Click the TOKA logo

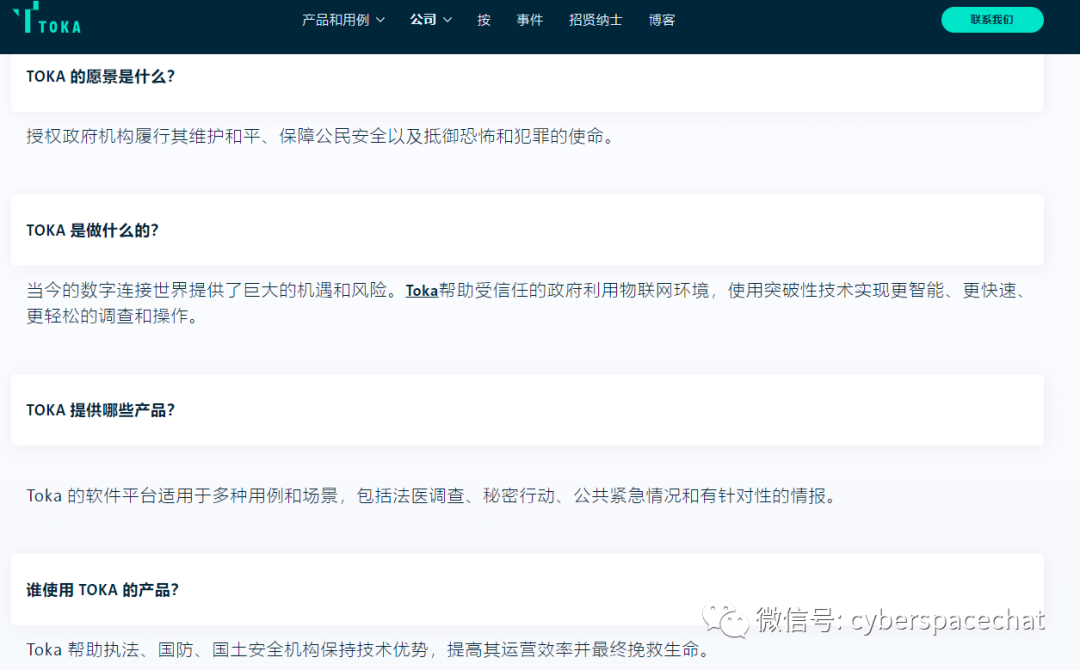[x=47, y=18]
